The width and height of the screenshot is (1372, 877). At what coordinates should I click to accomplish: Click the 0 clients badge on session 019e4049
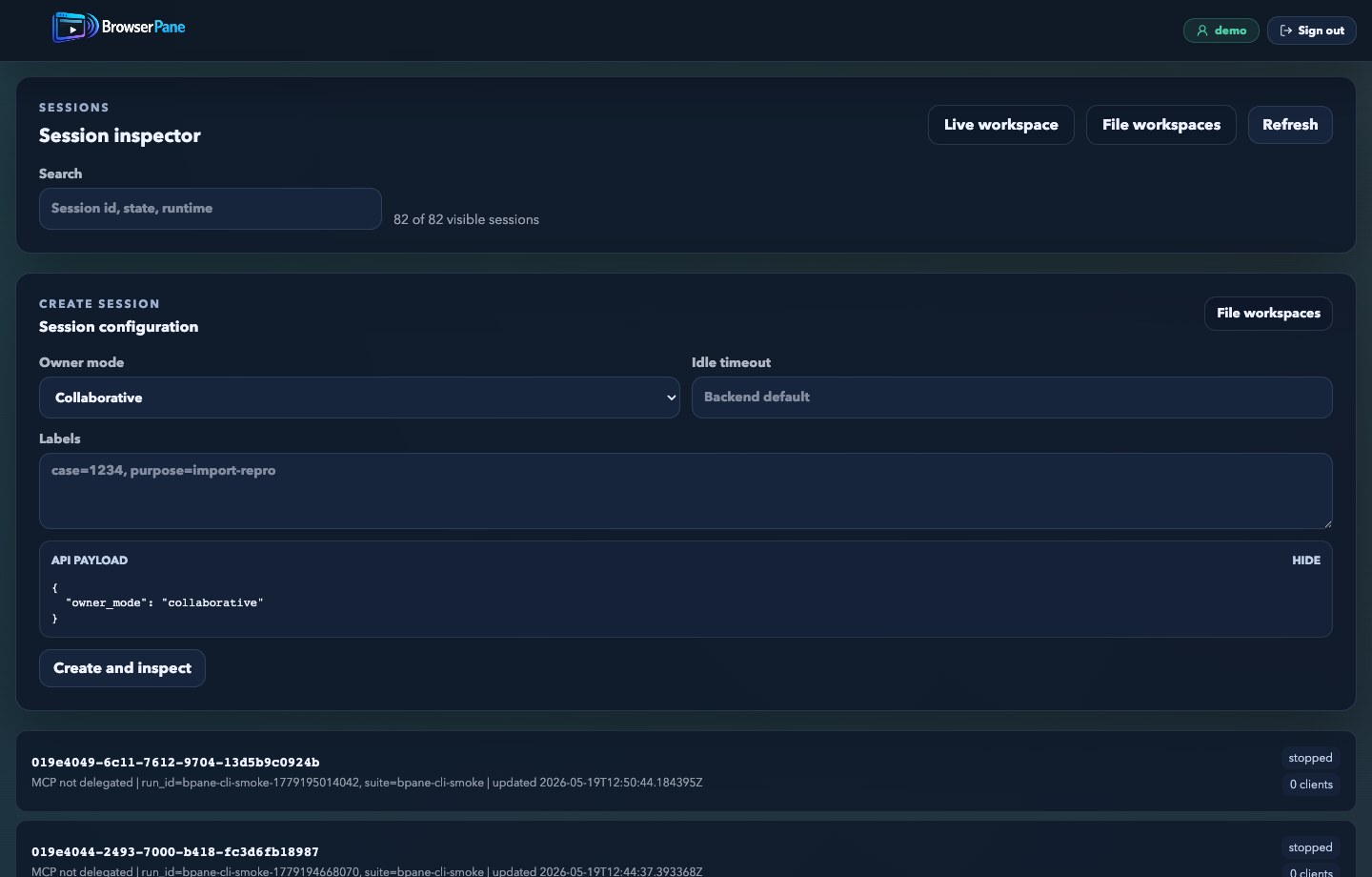[1311, 785]
